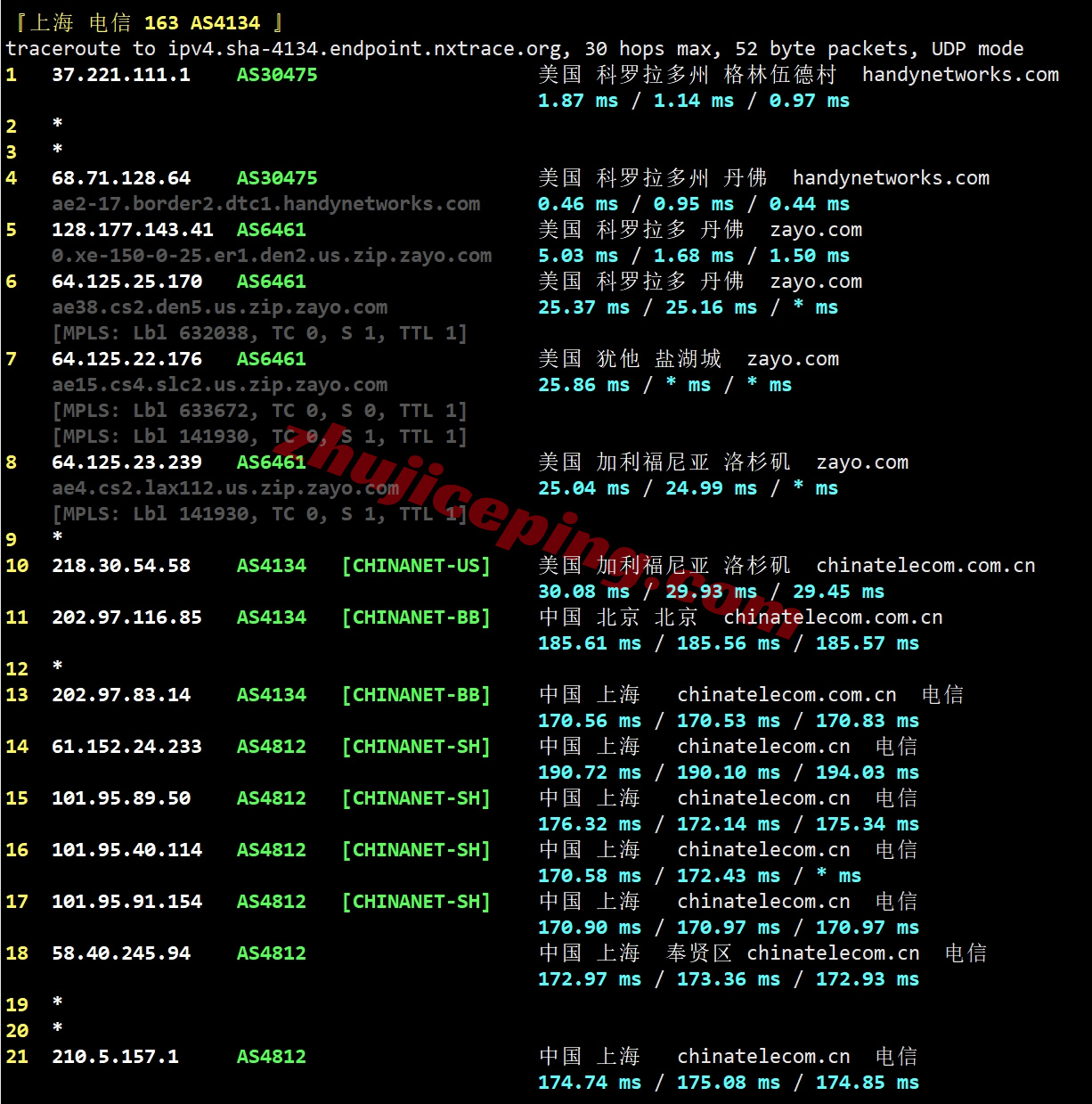
Task: Click the [CHINANET-US] tag
Action: 416,566
